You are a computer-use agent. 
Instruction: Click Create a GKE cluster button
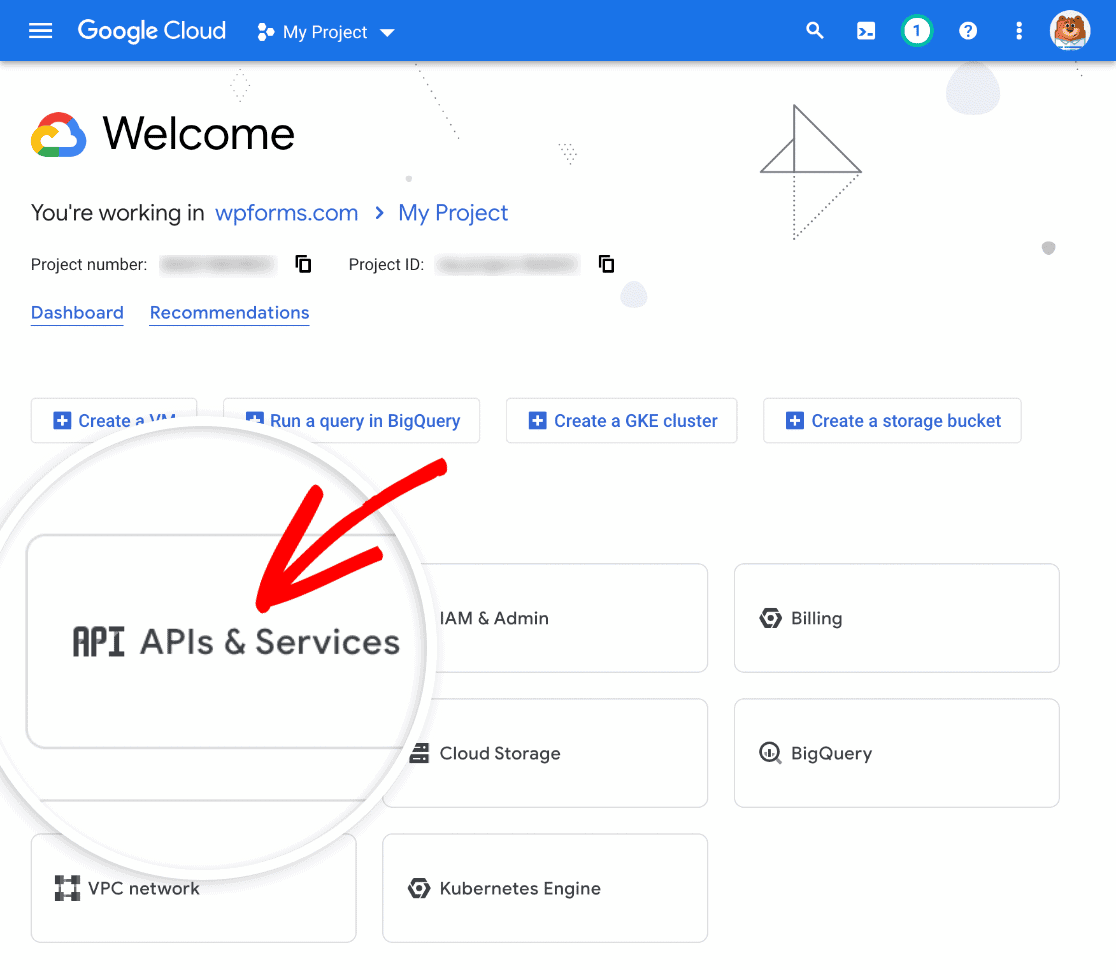(621, 421)
